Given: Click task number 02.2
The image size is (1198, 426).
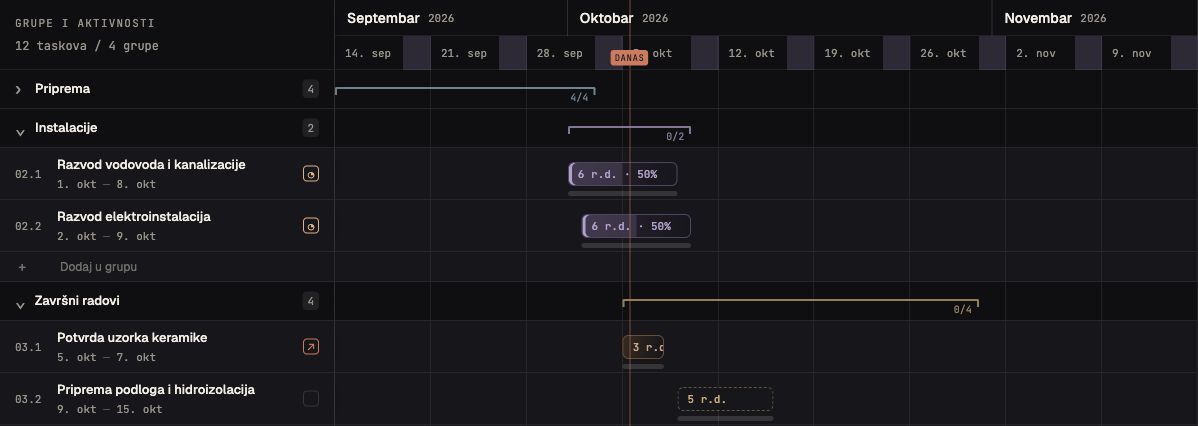Looking at the screenshot, I should tap(28, 226).
